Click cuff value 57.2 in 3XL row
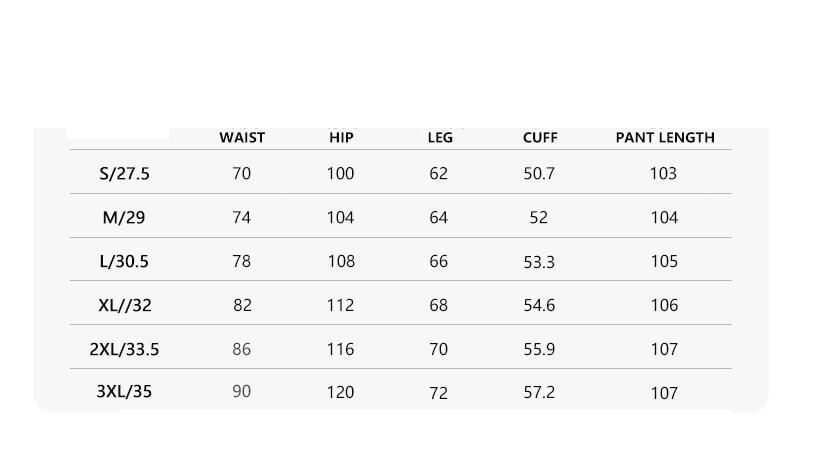 [539, 392]
